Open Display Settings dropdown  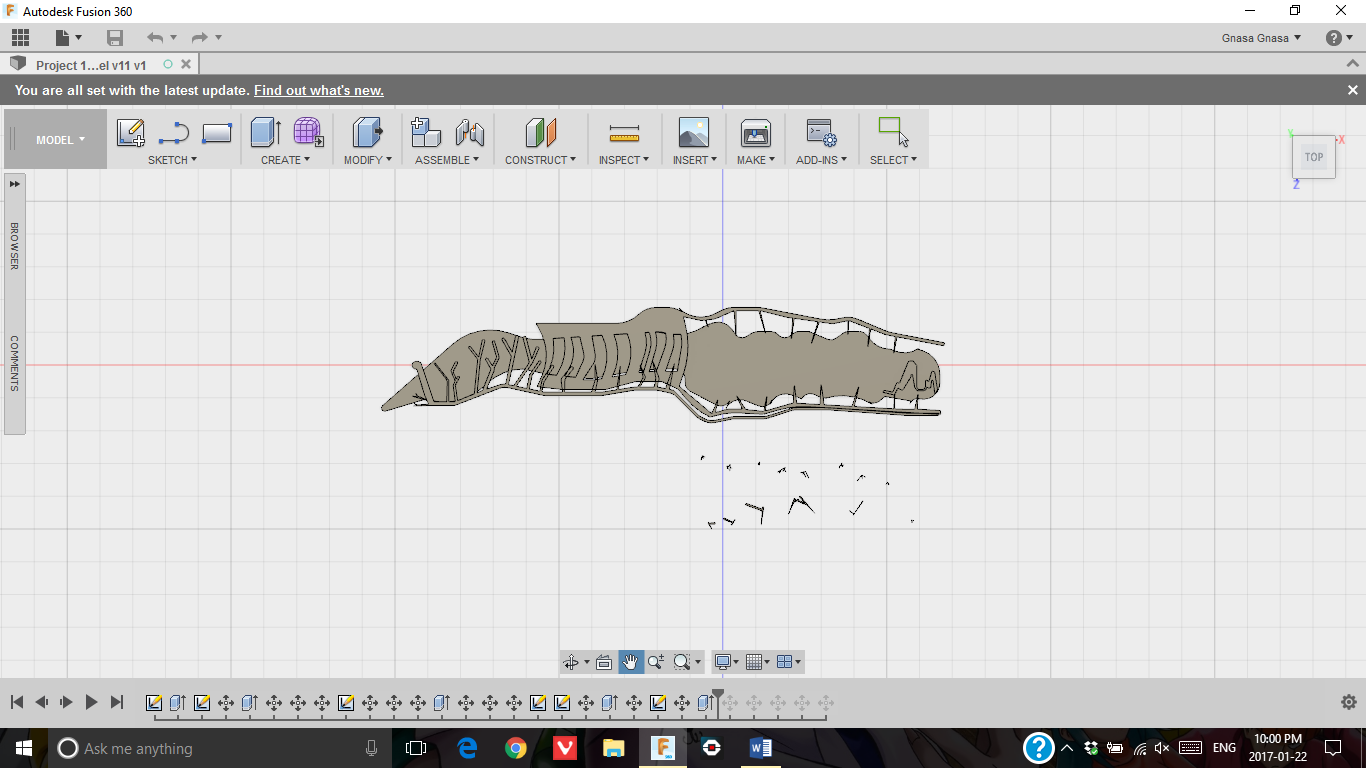726,662
